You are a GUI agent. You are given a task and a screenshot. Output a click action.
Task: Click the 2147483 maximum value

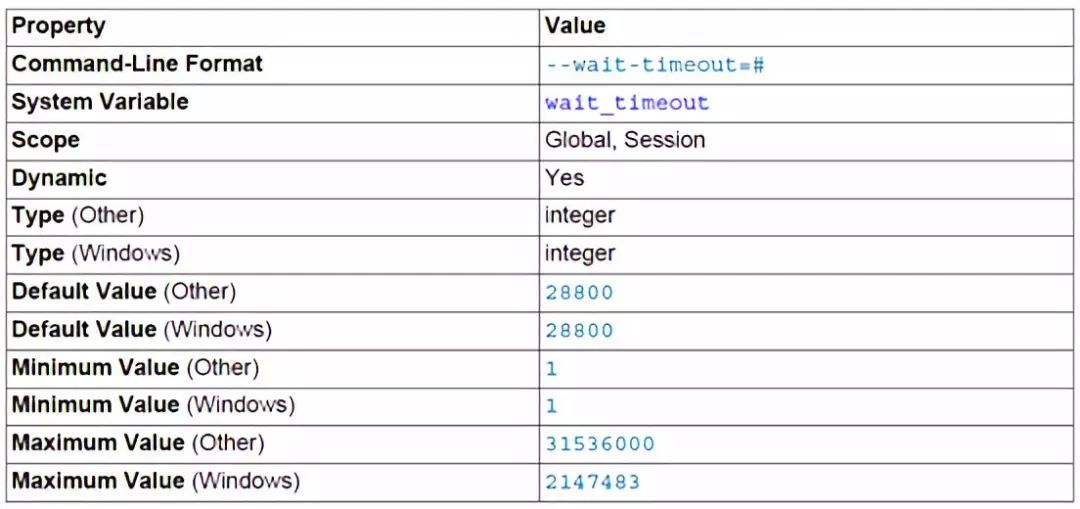(592, 482)
